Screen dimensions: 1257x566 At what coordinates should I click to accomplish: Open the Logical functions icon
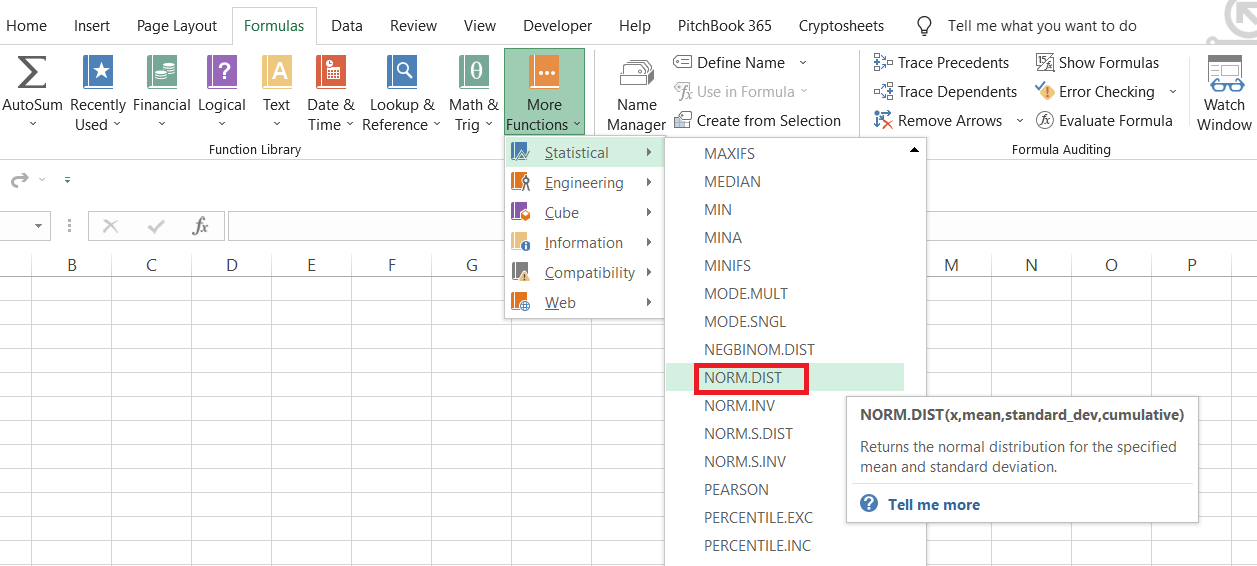pyautogui.click(x=221, y=74)
